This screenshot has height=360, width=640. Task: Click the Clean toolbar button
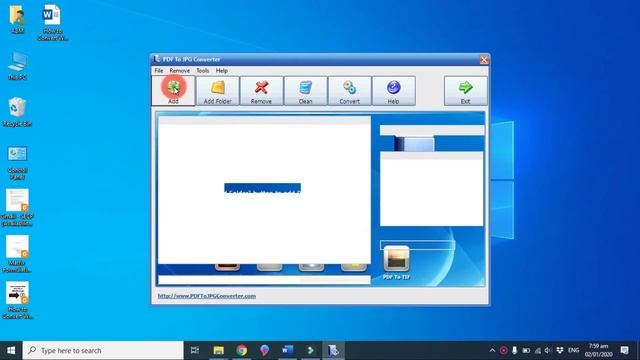(305, 91)
